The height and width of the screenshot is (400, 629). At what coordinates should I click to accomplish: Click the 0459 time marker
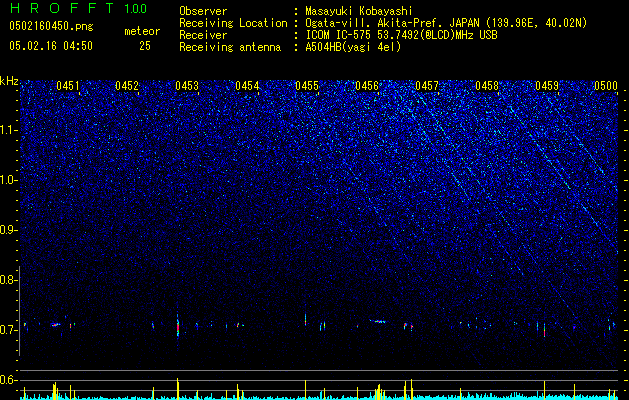[547, 86]
